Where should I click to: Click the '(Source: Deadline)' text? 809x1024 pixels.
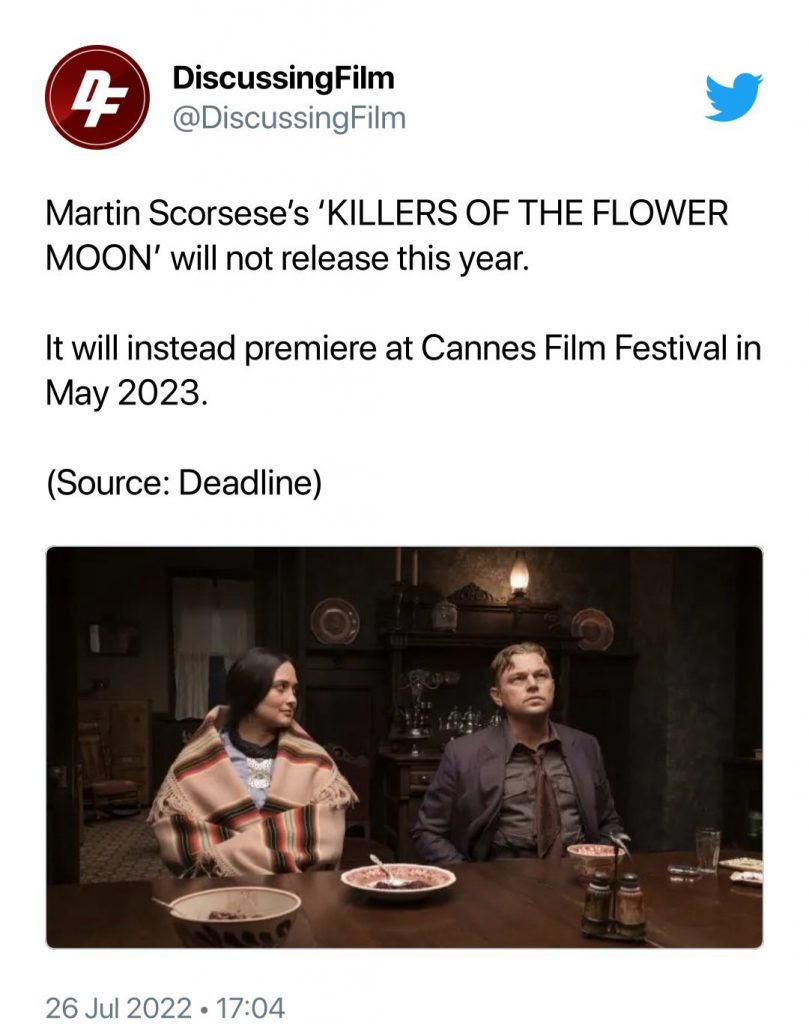coord(184,483)
